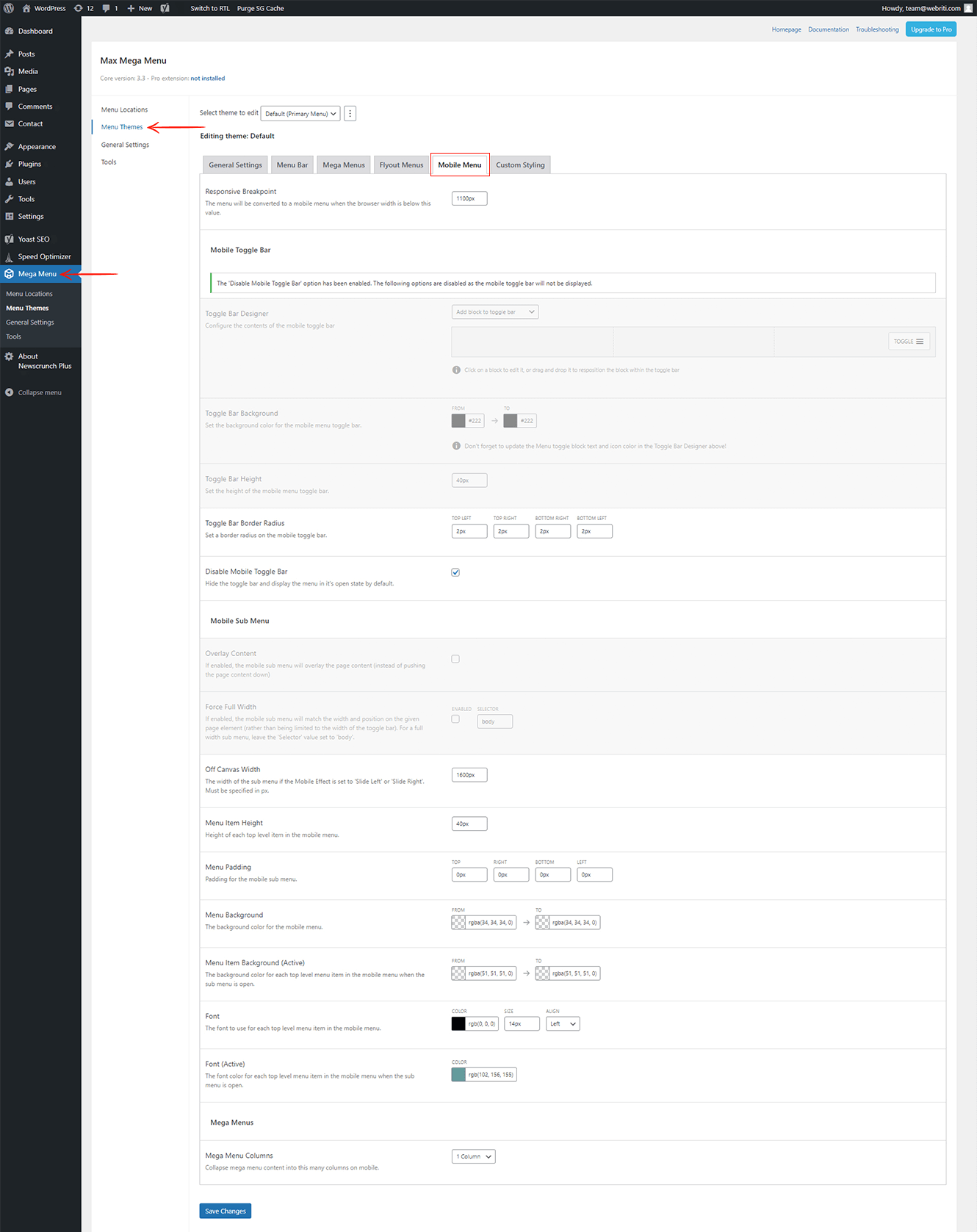This screenshot has width=977, height=1232.
Task: Click the Users icon in sidebar
Action: pos(10,181)
